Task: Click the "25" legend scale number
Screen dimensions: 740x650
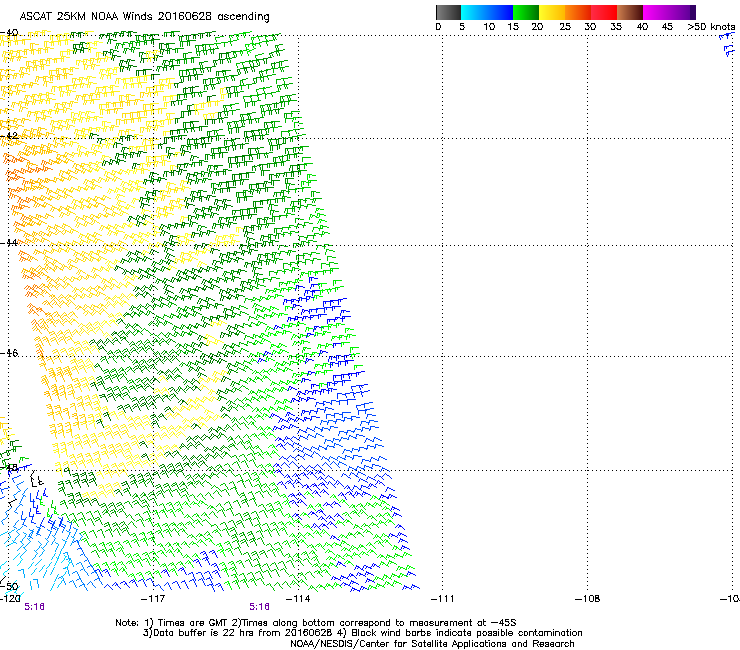Action: coord(565,27)
